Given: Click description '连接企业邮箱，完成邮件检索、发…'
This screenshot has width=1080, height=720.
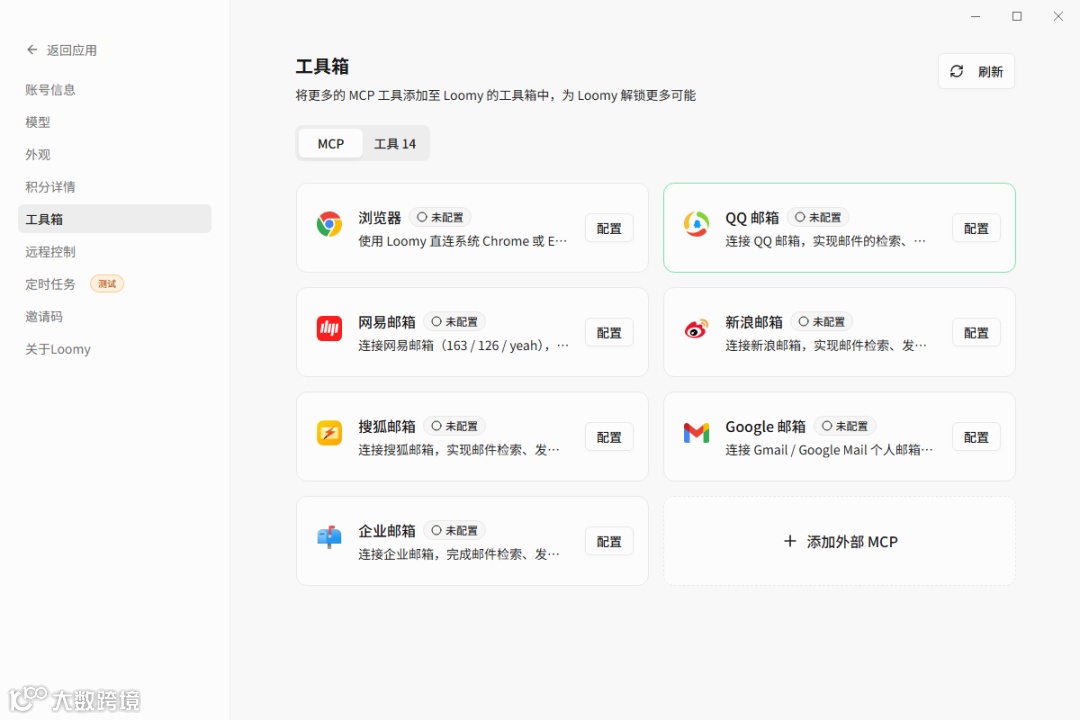Looking at the screenshot, I should 459,554.
